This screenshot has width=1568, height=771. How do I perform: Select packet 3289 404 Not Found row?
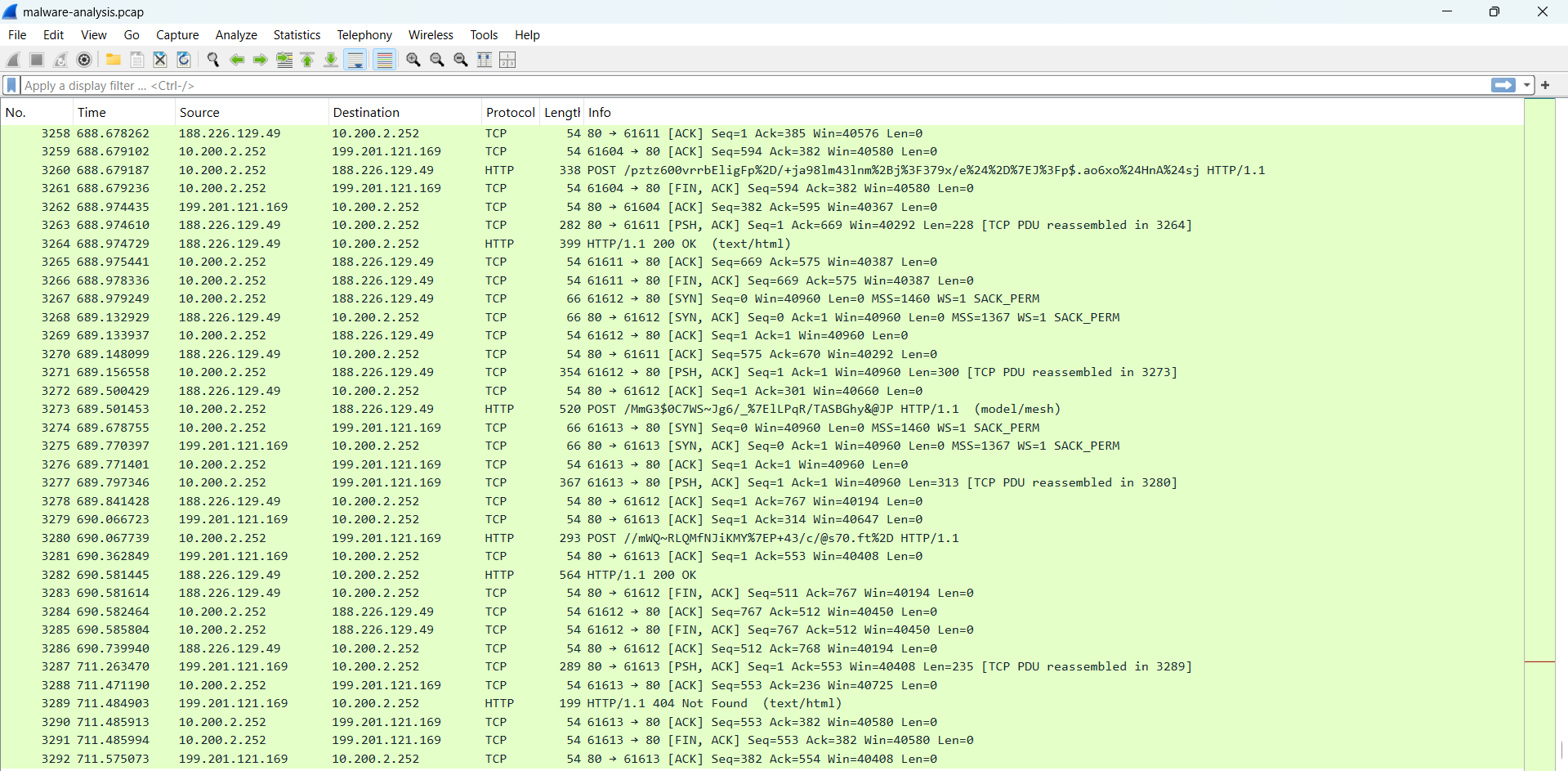(x=762, y=703)
